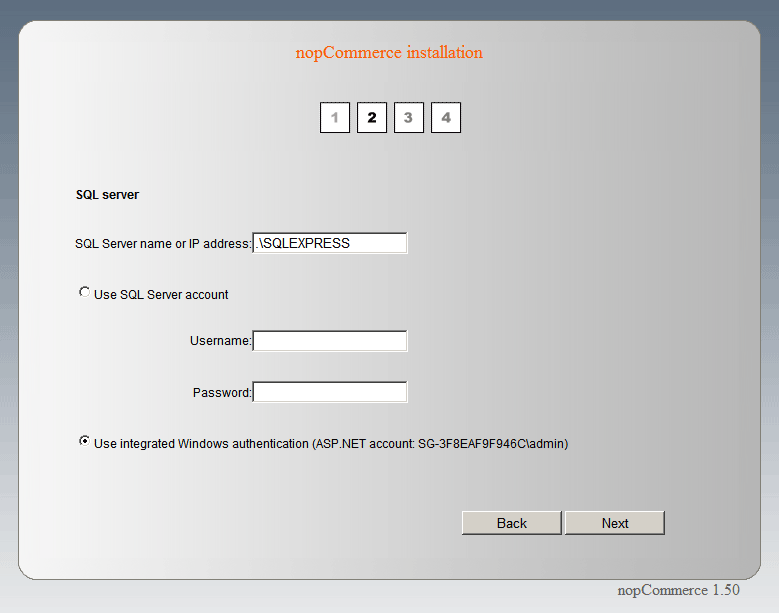Select the step 3 box
This screenshot has height=613, width=779.
(x=408, y=118)
